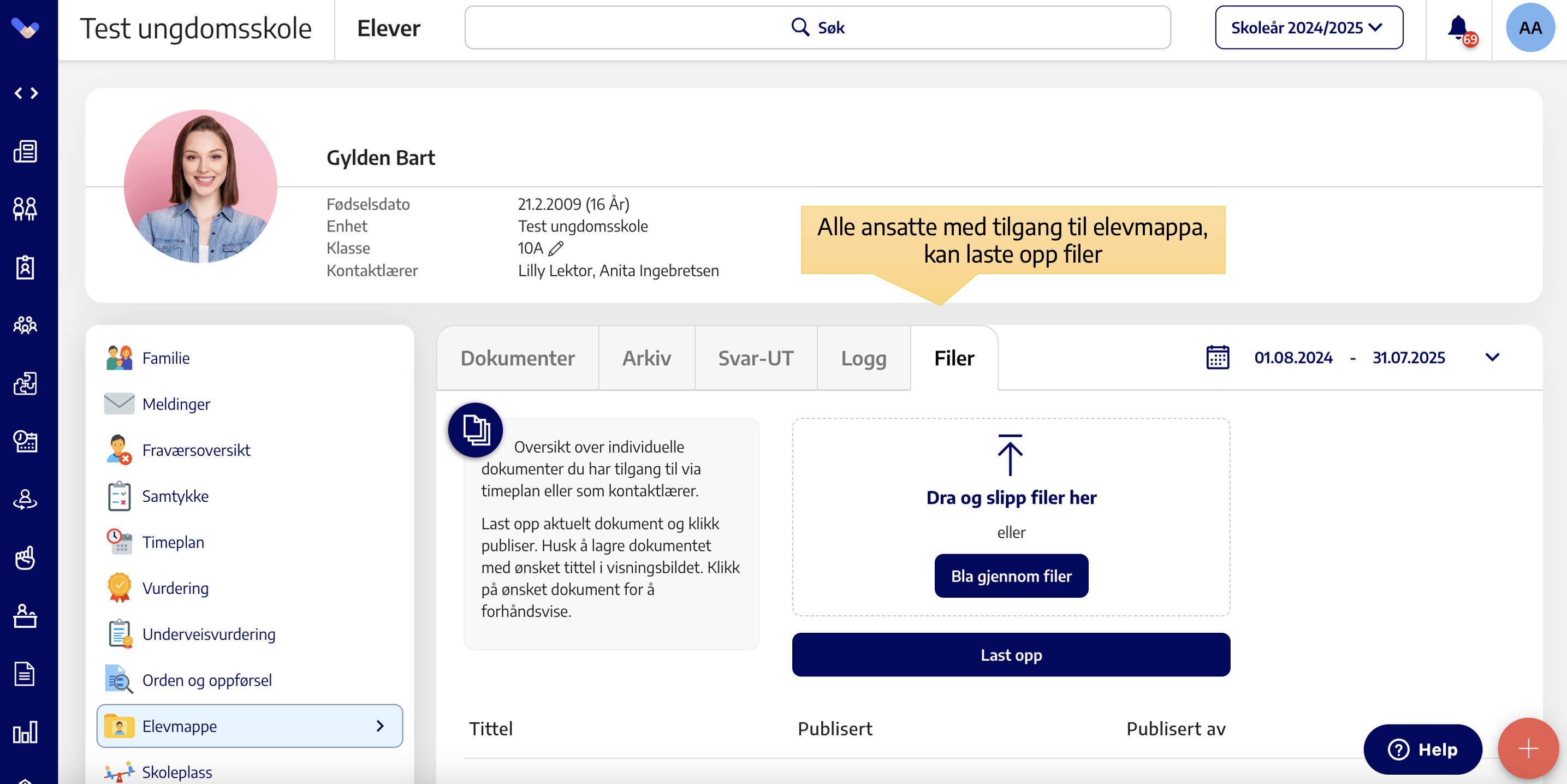Switch to the Arkiv tab
The width and height of the screenshot is (1567, 784).
coord(646,358)
